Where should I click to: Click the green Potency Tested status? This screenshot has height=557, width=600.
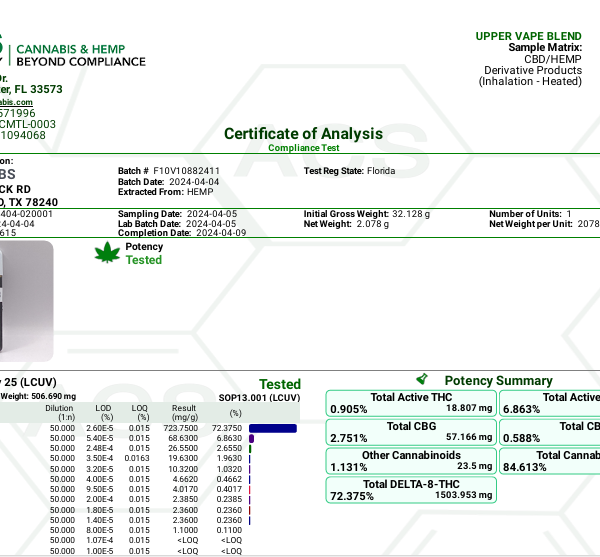(144, 260)
